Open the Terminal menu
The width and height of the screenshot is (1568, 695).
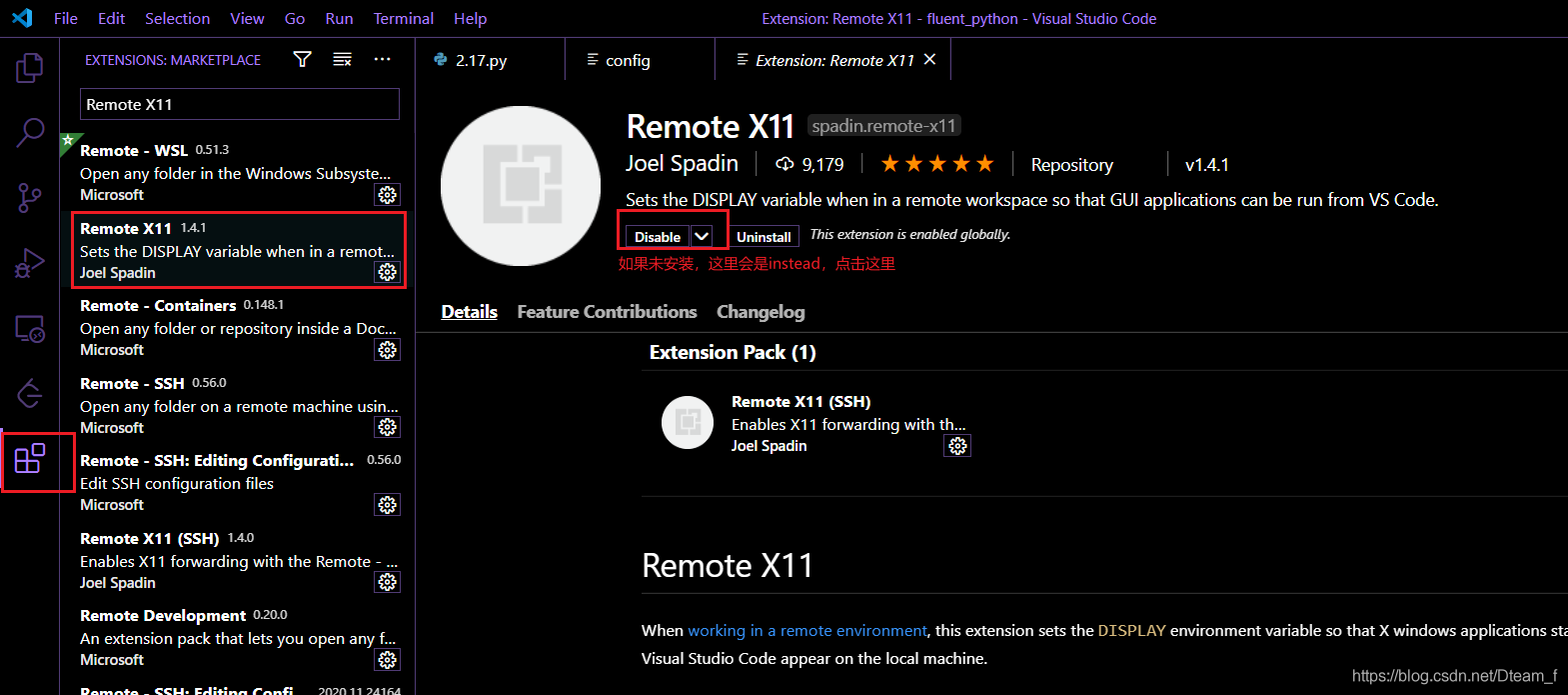click(x=403, y=18)
